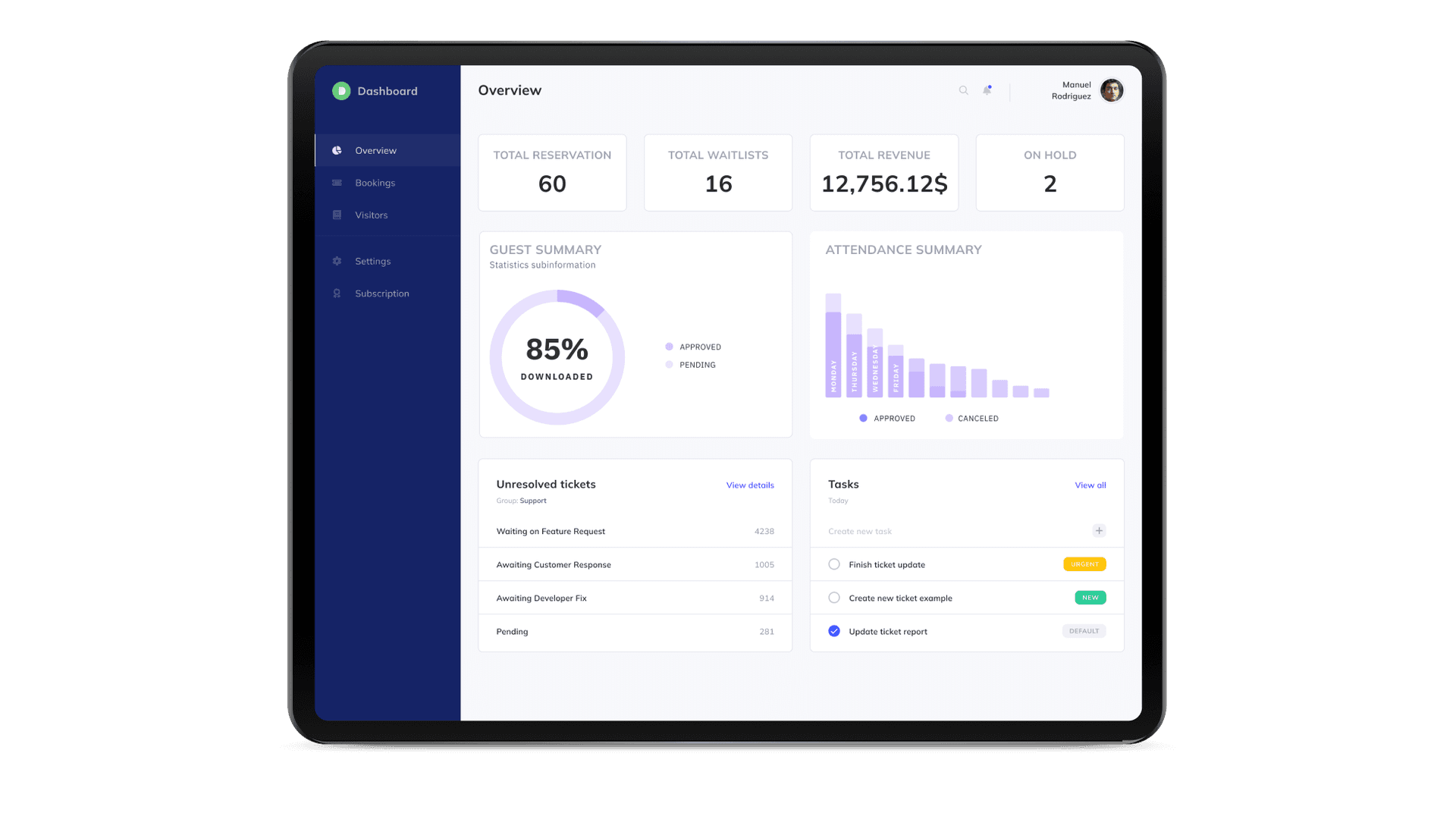The height and width of the screenshot is (832, 1456).
Task: Toggle the Create new ticket example checkbox
Action: point(832,597)
